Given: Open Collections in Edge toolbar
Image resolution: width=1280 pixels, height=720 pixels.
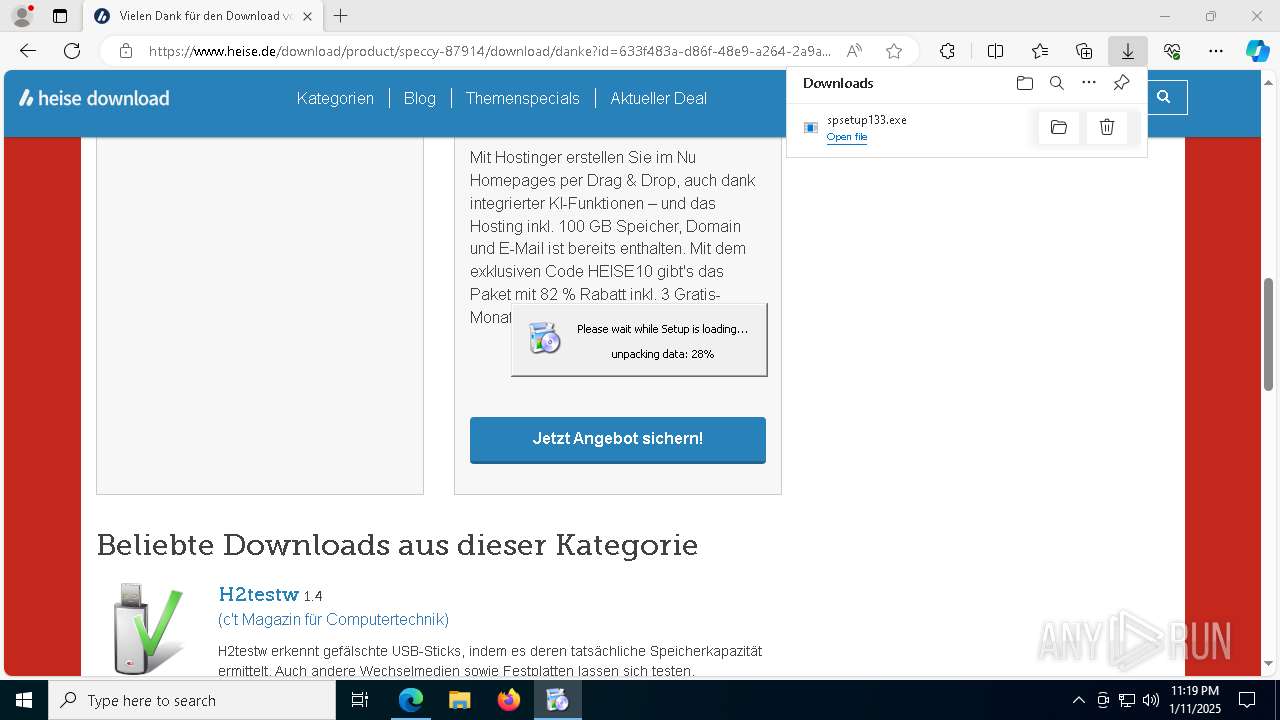Looking at the screenshot, I should 1084,51.
